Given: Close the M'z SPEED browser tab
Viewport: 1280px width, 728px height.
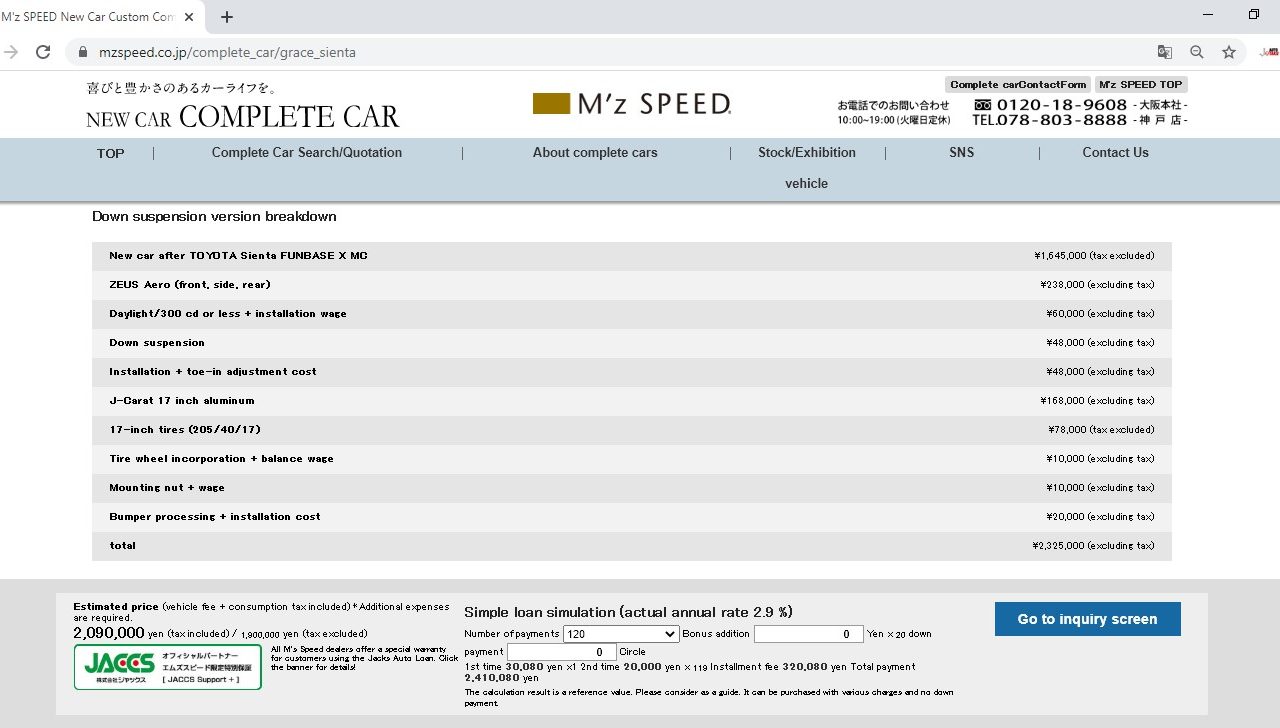Looking at the screenshot, I should (190, 17).
